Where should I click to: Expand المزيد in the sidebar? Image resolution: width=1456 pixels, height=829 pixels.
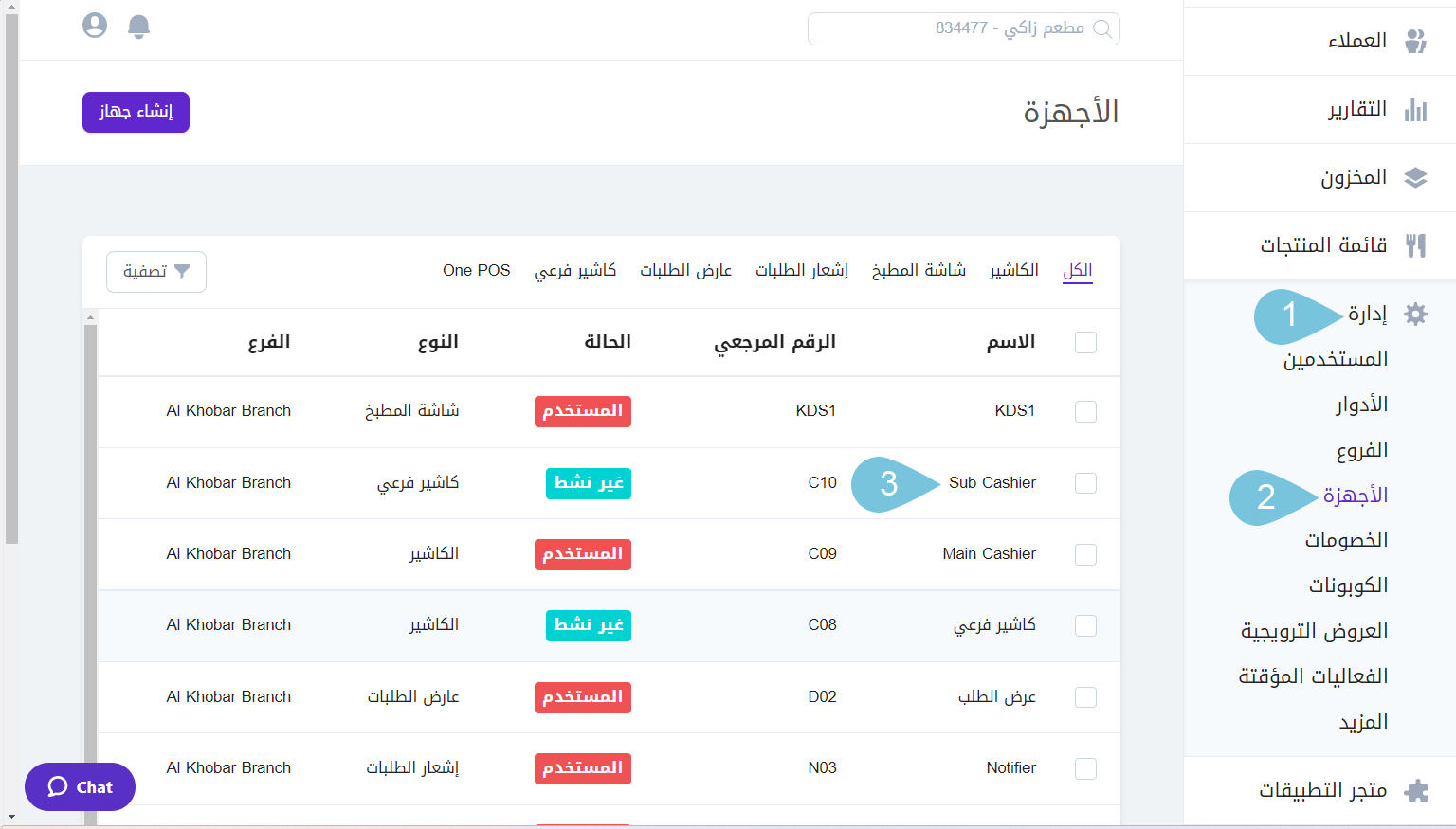tap(1365, 721)
